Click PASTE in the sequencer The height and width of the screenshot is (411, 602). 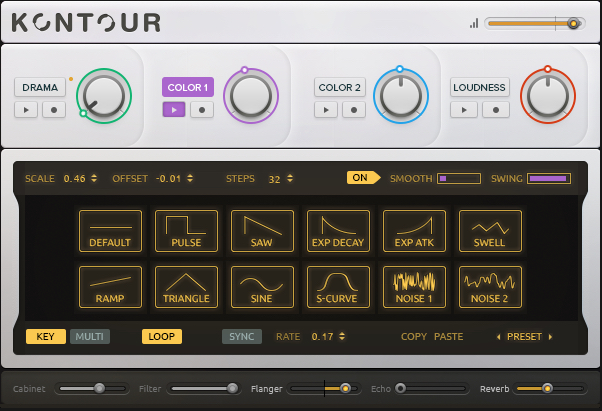[448, 337]
